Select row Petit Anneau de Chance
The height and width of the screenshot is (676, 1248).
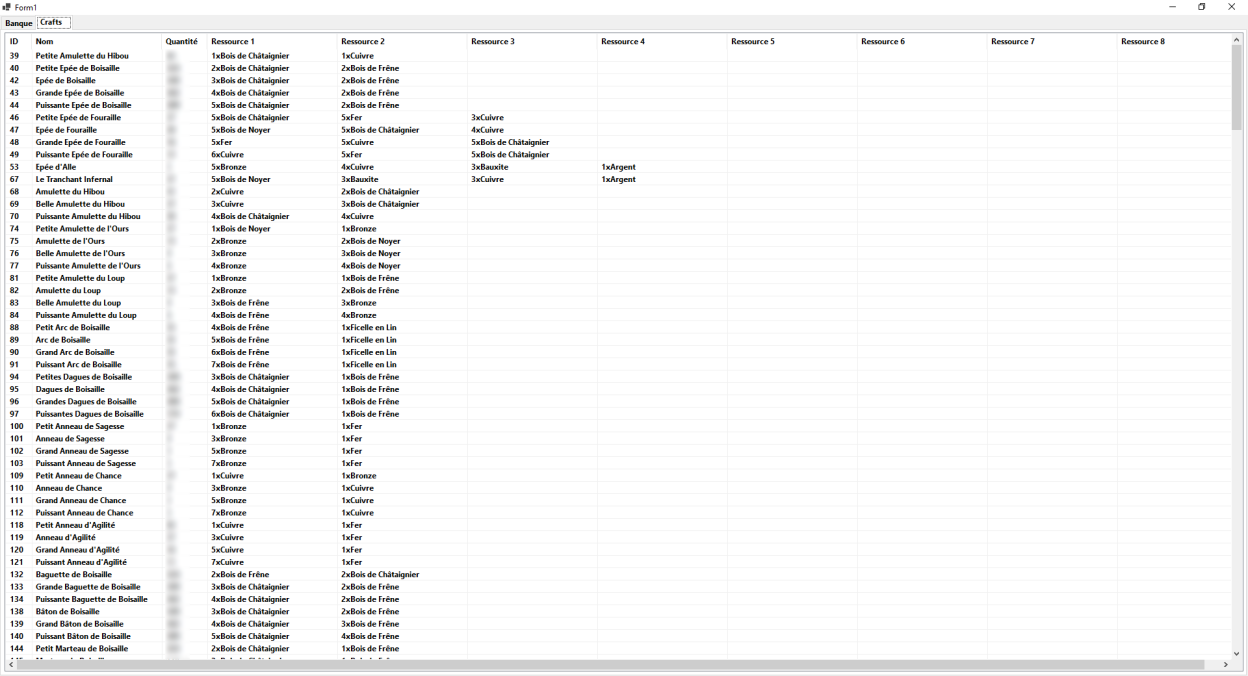click(x=619, y=475)
